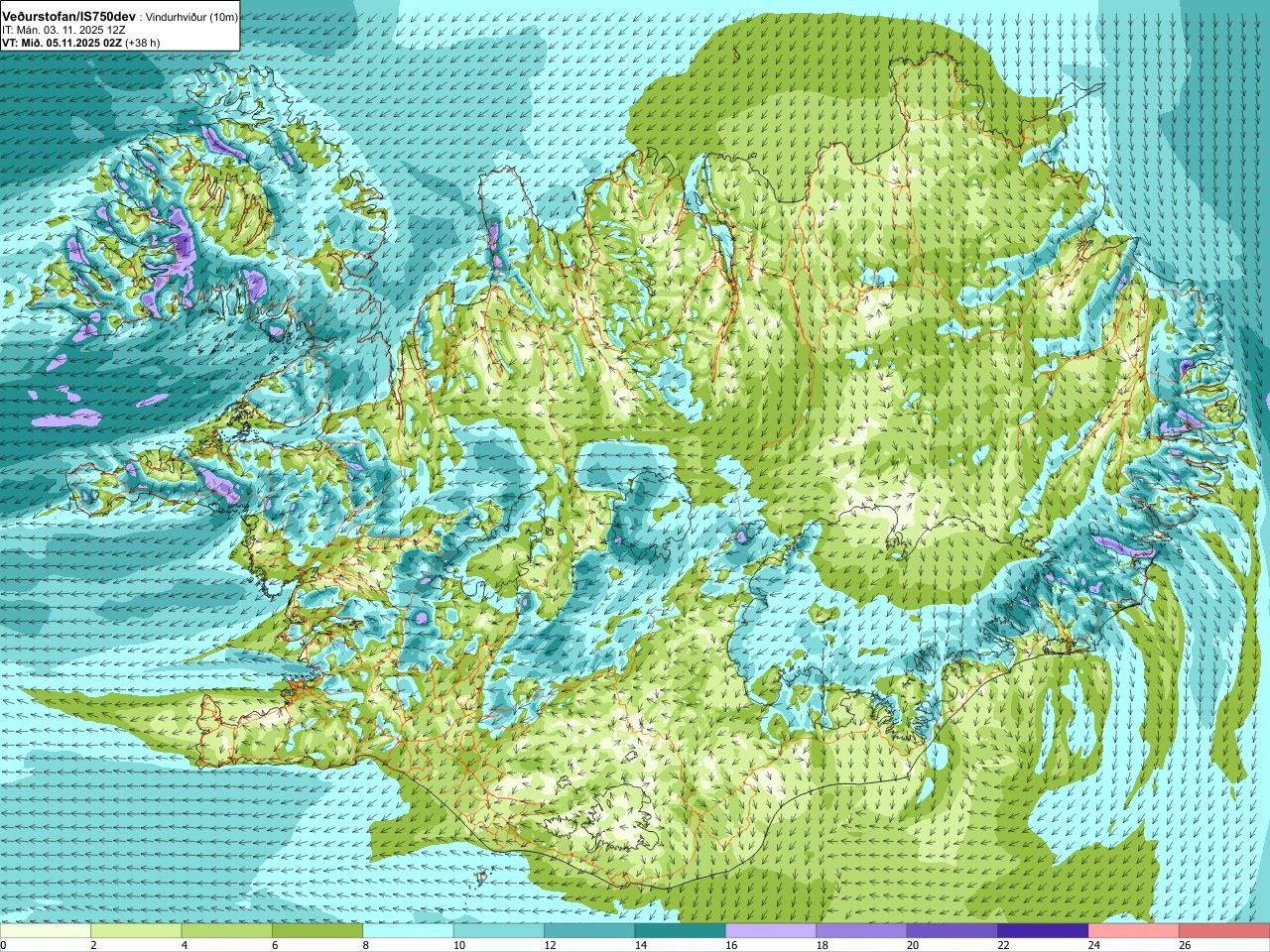Select the light green 4–6 legend swatch

point(227,930)
